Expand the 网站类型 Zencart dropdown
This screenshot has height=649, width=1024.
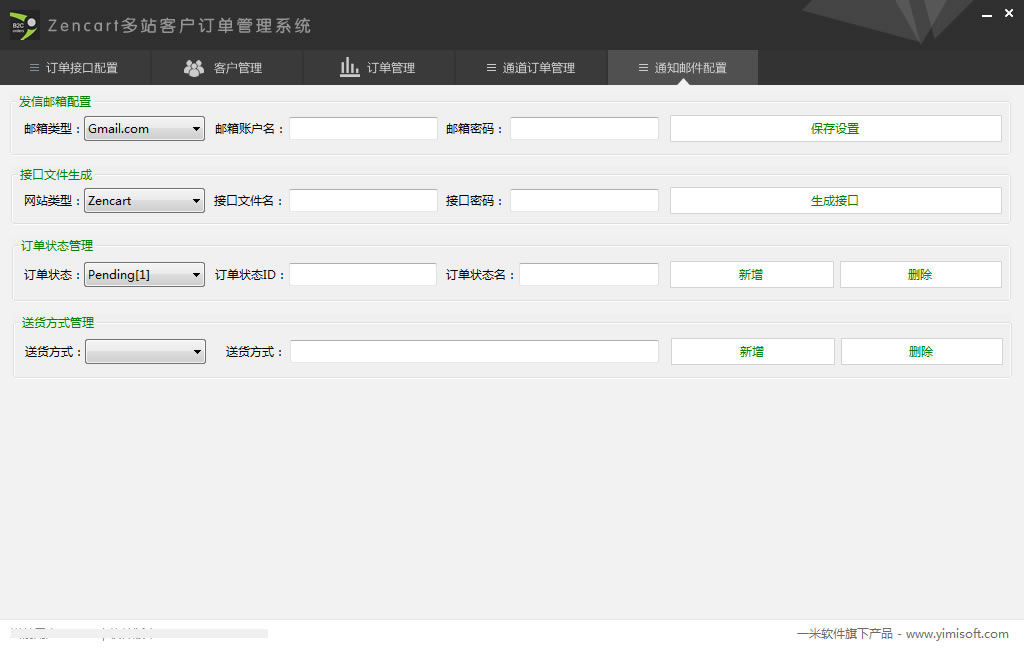pyautogui.click(x=144, y=200)
